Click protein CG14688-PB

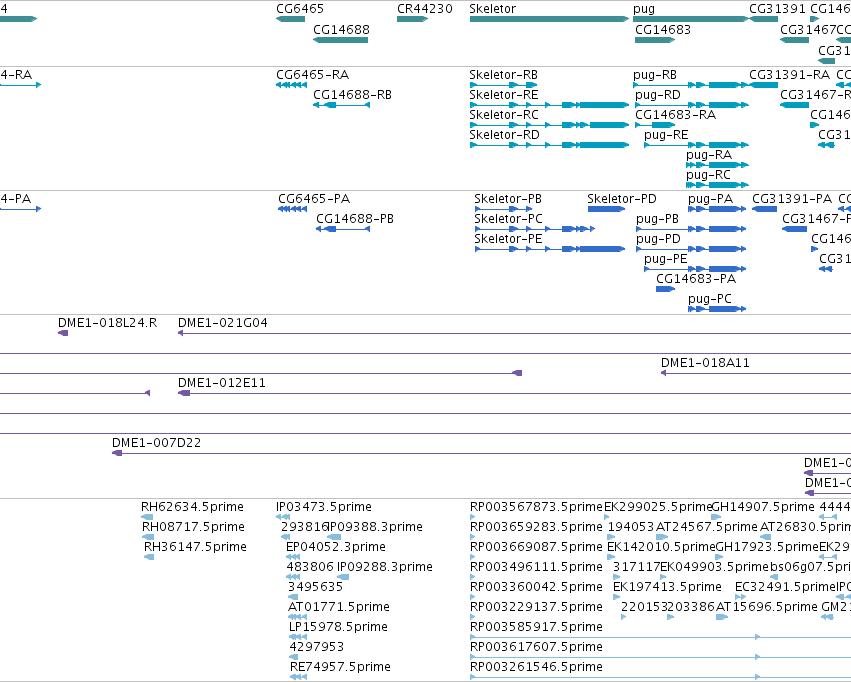[x=343, y=229]
